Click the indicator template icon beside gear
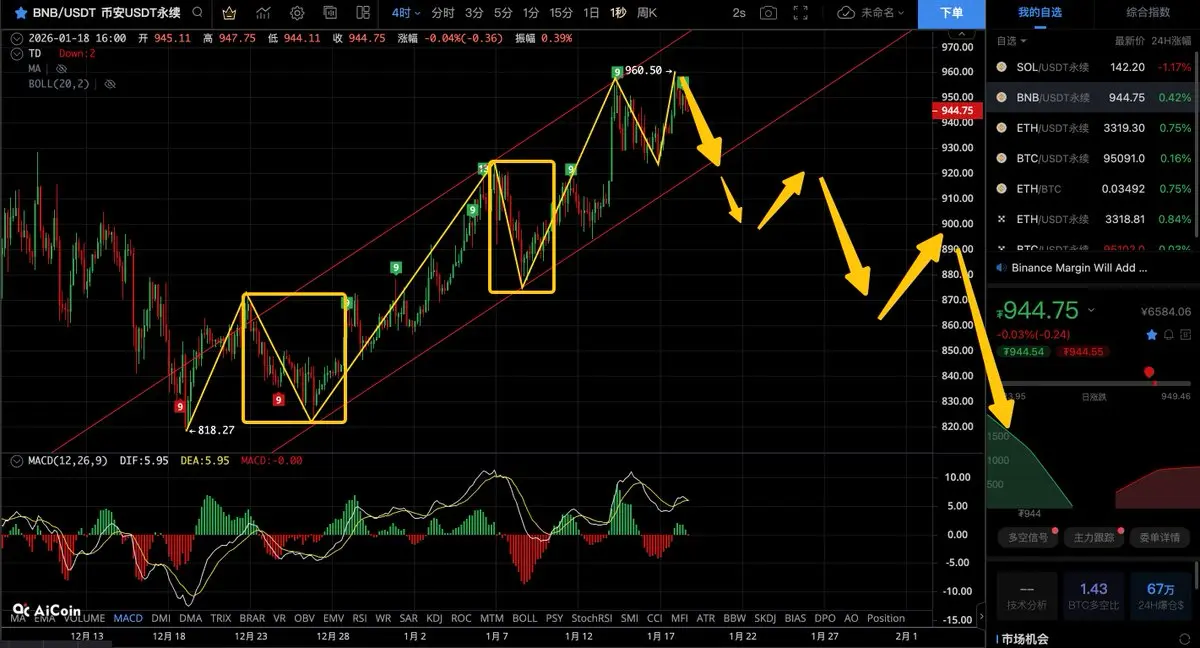This screenshot has width=1200, height=648. pos(330,13)
